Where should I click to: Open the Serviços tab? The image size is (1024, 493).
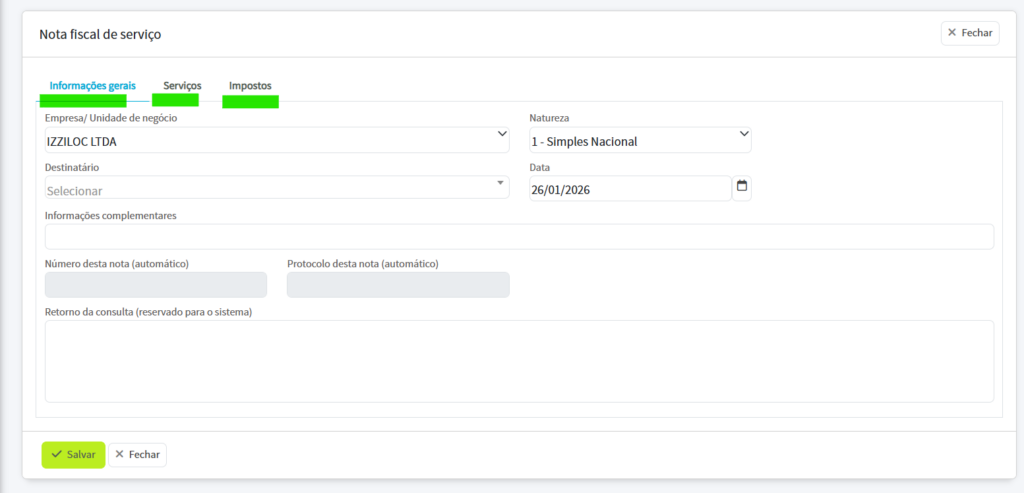coord(182,86)
